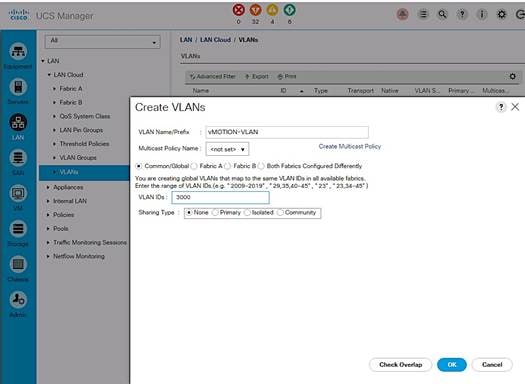The height and width of the screenshot is (384, 525).
Task: Collapse the LAN Cloud tree node
Action: [49, 75]
